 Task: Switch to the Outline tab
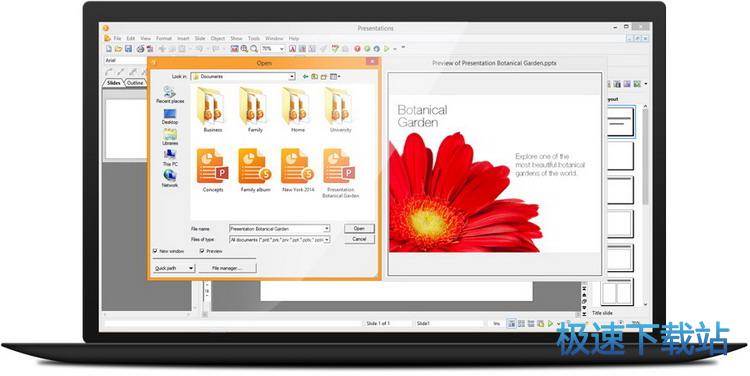(135, 83)
